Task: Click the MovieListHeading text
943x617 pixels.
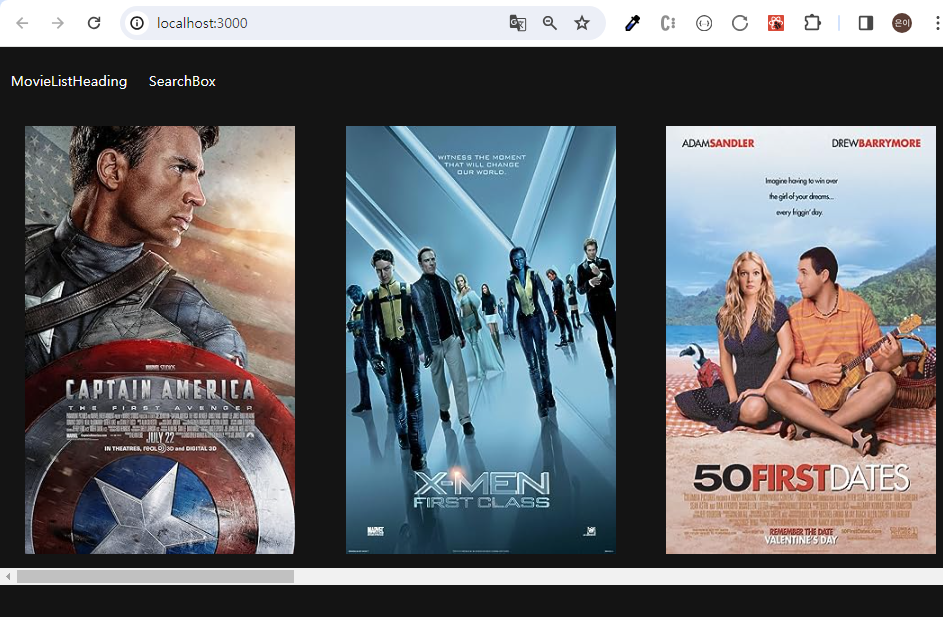Action: point(69,81)
